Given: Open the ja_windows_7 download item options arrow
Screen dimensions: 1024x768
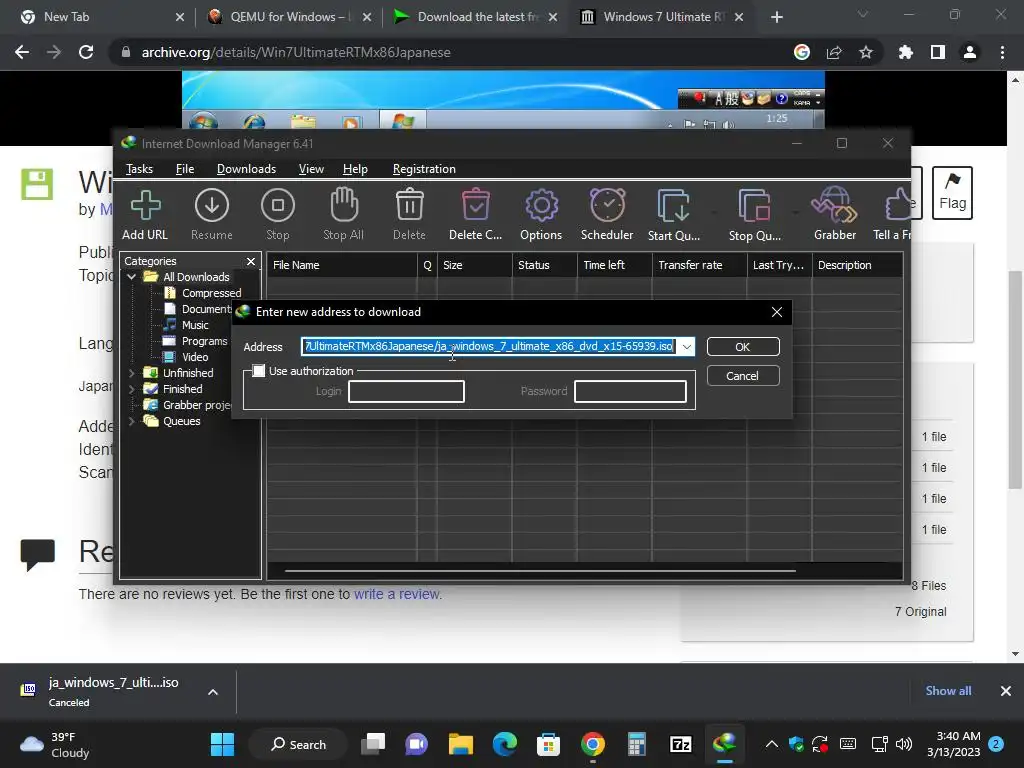Looking at the screenshot, I should pos(213,692).
